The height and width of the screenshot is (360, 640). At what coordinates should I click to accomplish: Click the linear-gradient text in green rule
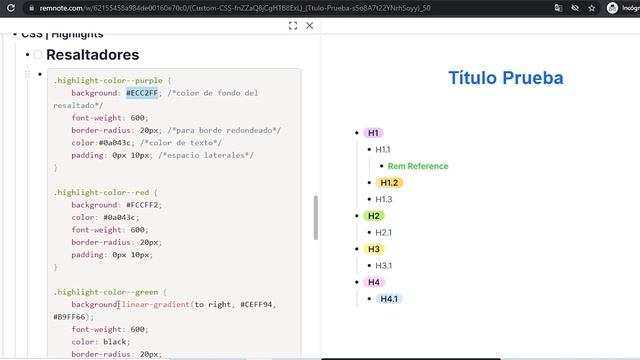point(156,304)
